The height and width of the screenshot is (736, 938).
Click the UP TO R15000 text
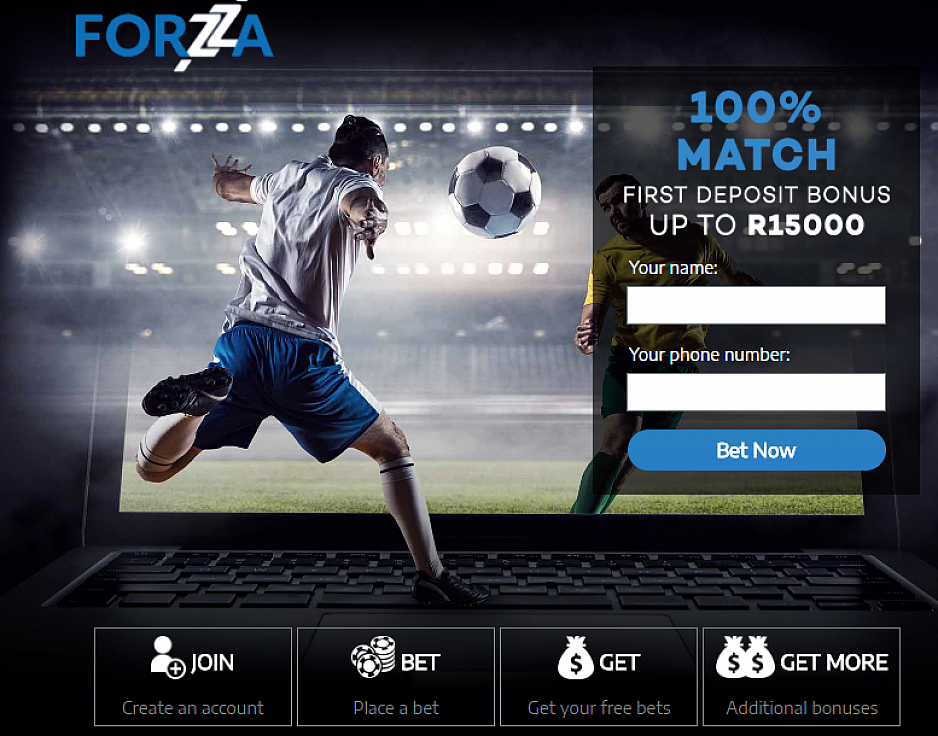tap(757, 225)
